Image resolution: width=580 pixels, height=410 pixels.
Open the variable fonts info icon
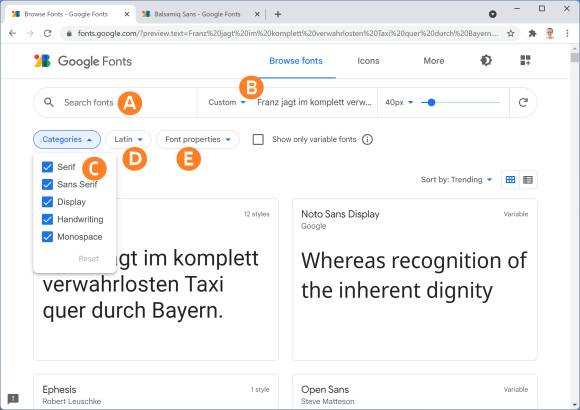[367, 140]
